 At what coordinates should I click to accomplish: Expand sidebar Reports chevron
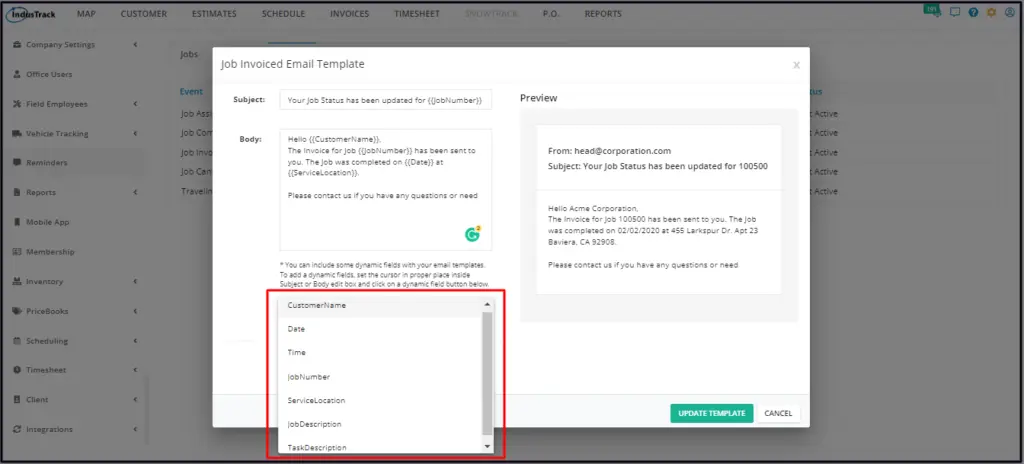tap(135, 193)
